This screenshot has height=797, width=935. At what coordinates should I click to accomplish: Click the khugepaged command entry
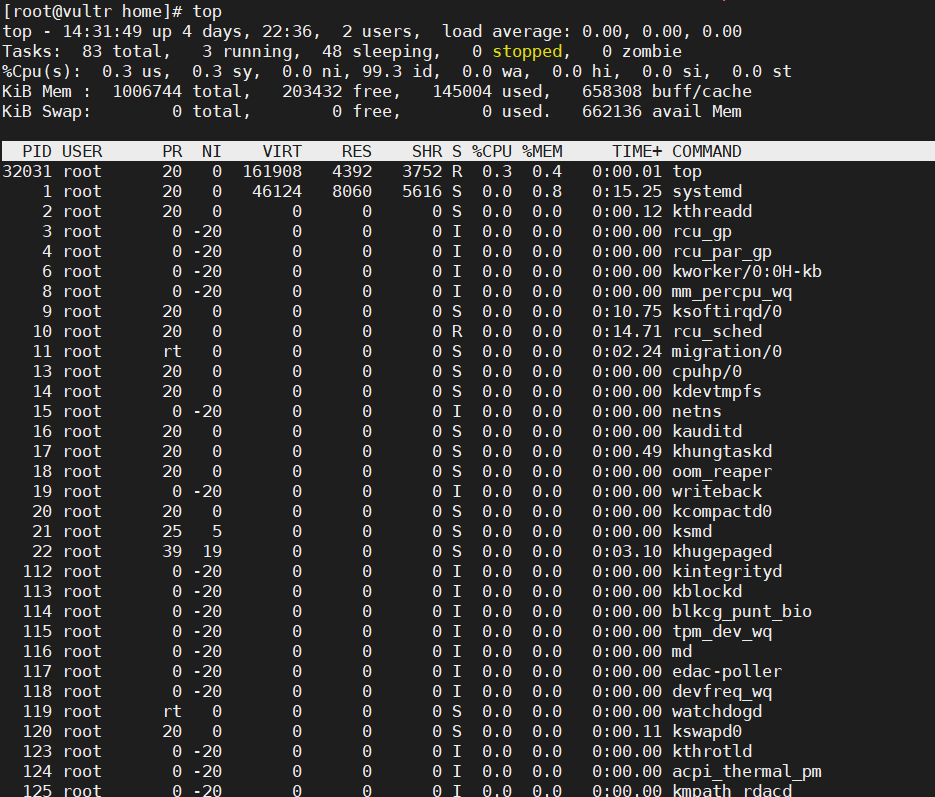721,551
